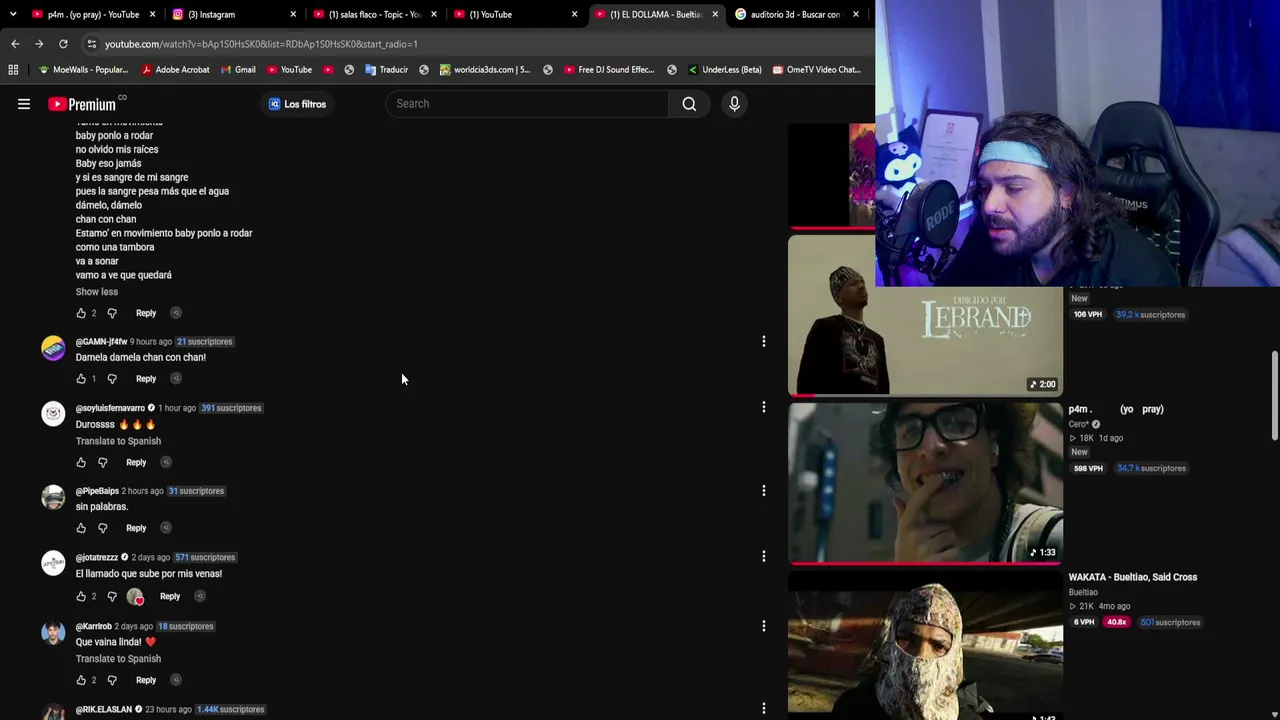This screenshot has height=720, width=1280.
Task: Open the Gmail bookmark
Action: pos(237,70)
